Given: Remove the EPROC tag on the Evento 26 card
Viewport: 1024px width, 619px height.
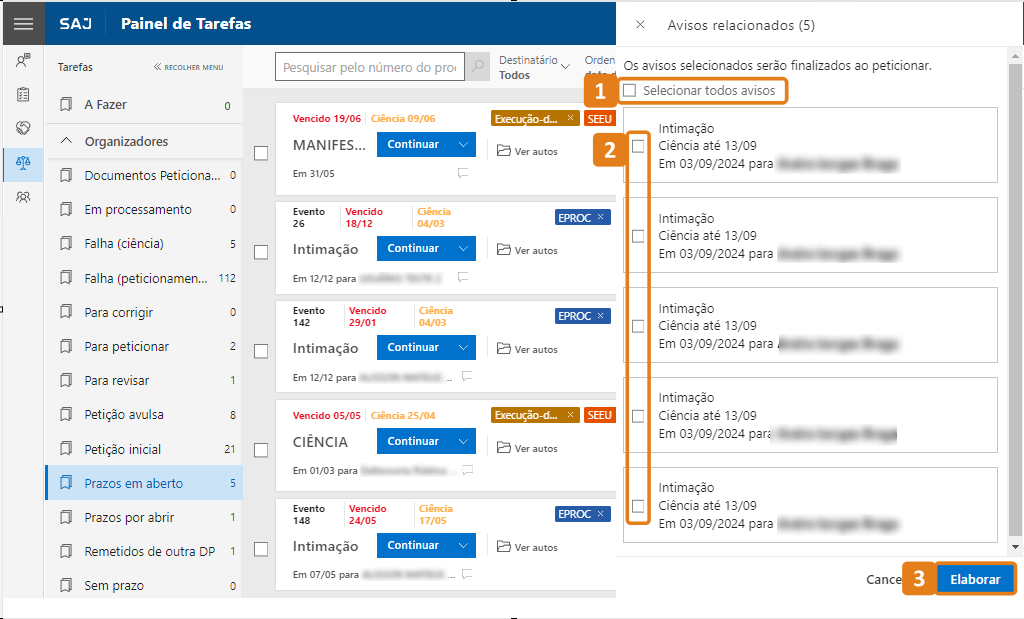Looking at the screenshot, I should click(601, 217).
